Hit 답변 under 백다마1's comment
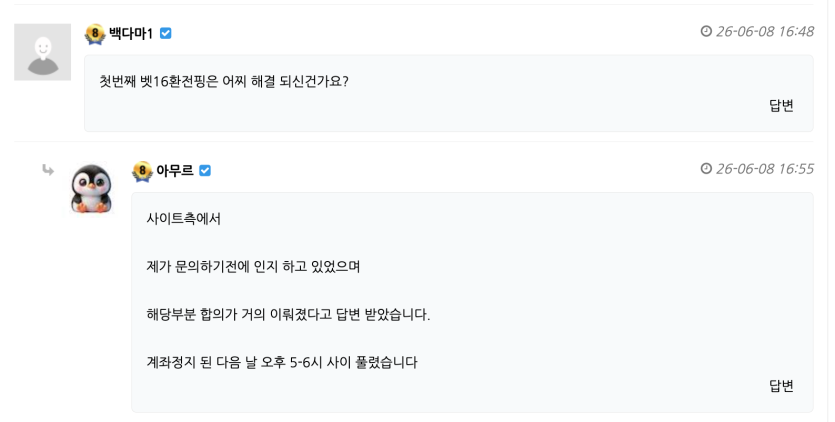This screenshot has height=422, width=835. pyautogui.click(x=781, y=106)
